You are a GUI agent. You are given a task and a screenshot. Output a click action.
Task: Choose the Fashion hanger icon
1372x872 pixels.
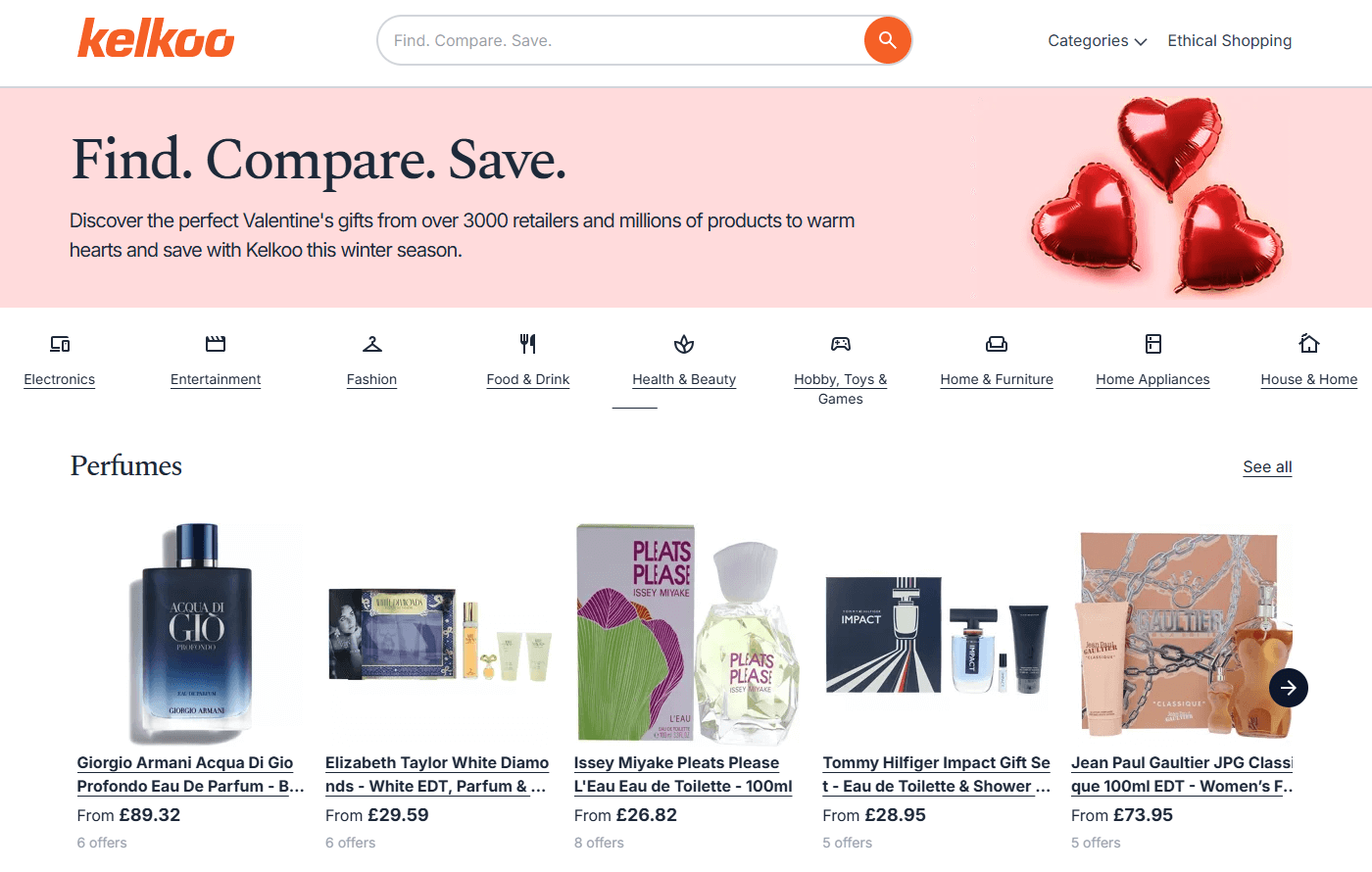pos(372,344)
